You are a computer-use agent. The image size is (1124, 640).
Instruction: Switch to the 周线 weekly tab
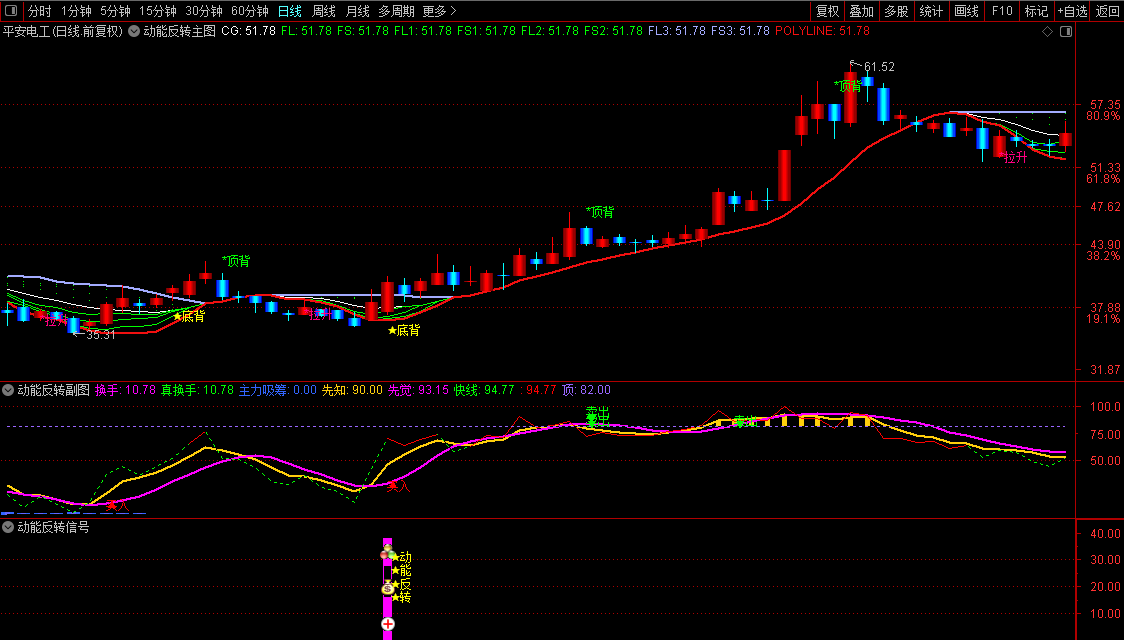pyautogui.click(x=324, y=11)
